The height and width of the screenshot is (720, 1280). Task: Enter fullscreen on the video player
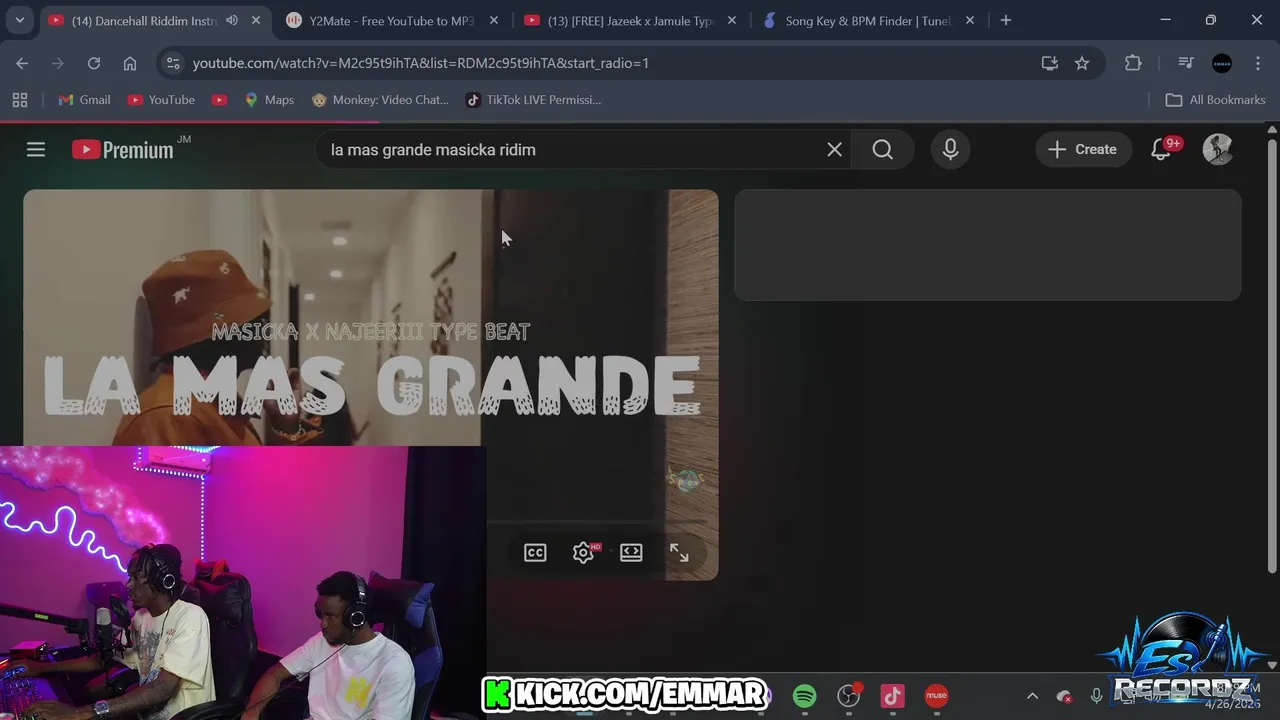click(x=679, y=552)
